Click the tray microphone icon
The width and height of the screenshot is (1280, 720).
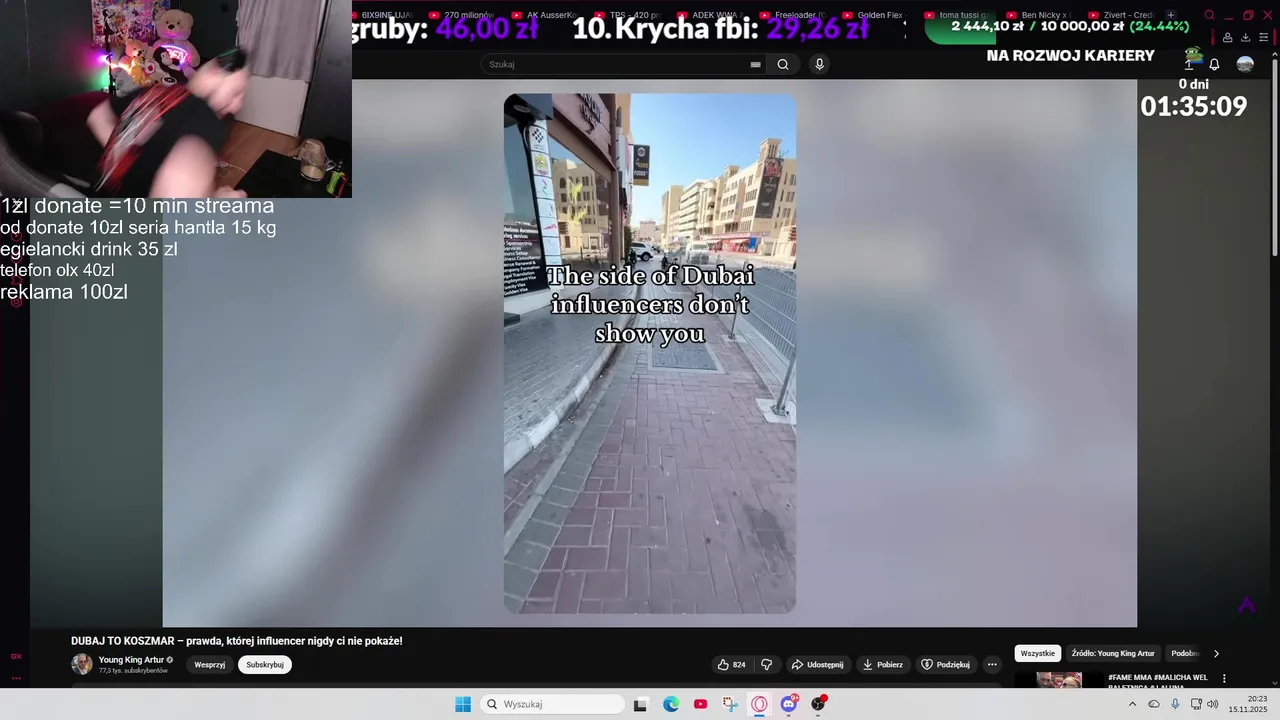pyautogui.click(x=1175, y=704)
